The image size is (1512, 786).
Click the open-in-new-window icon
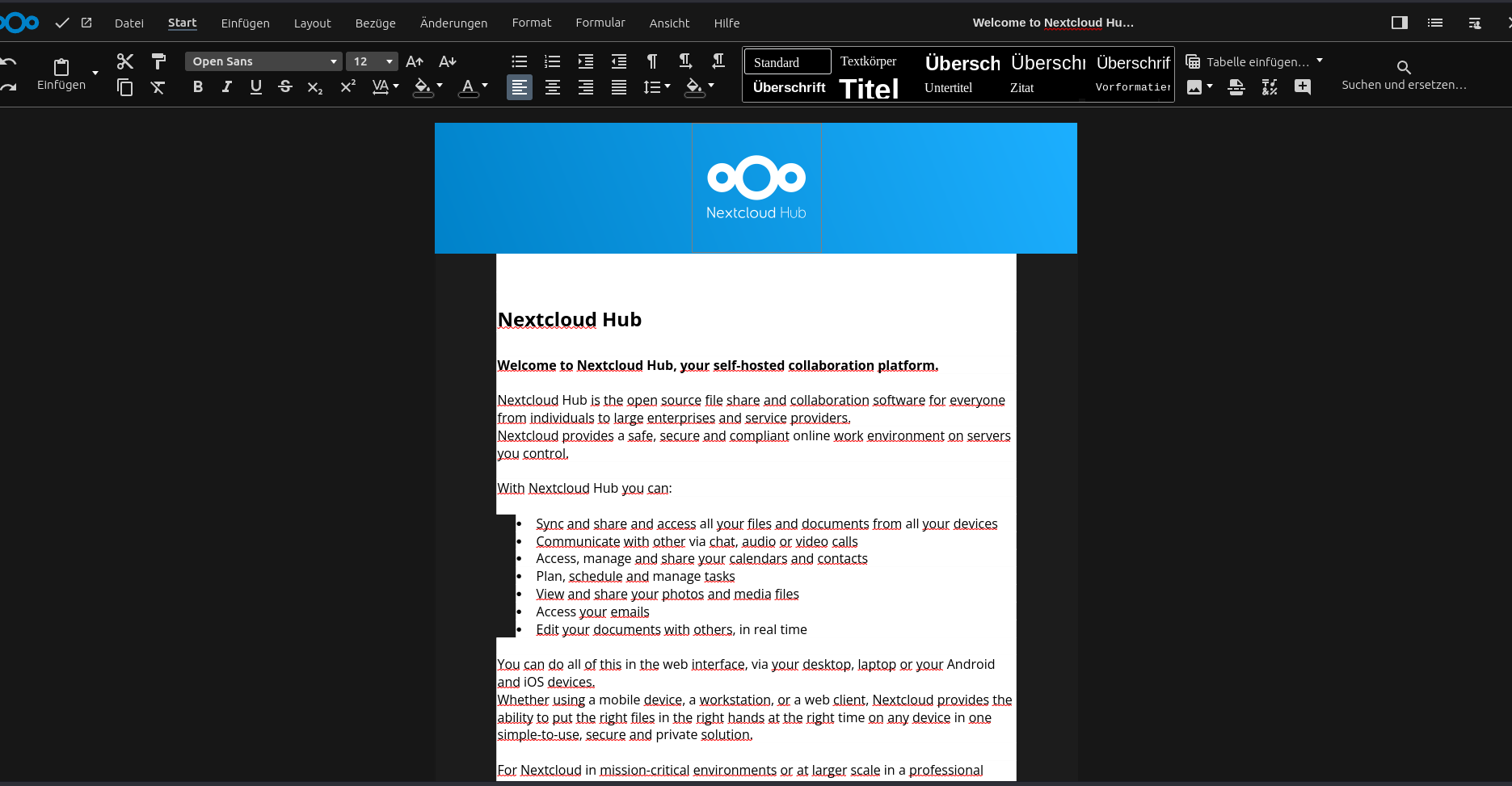(86, 23)
